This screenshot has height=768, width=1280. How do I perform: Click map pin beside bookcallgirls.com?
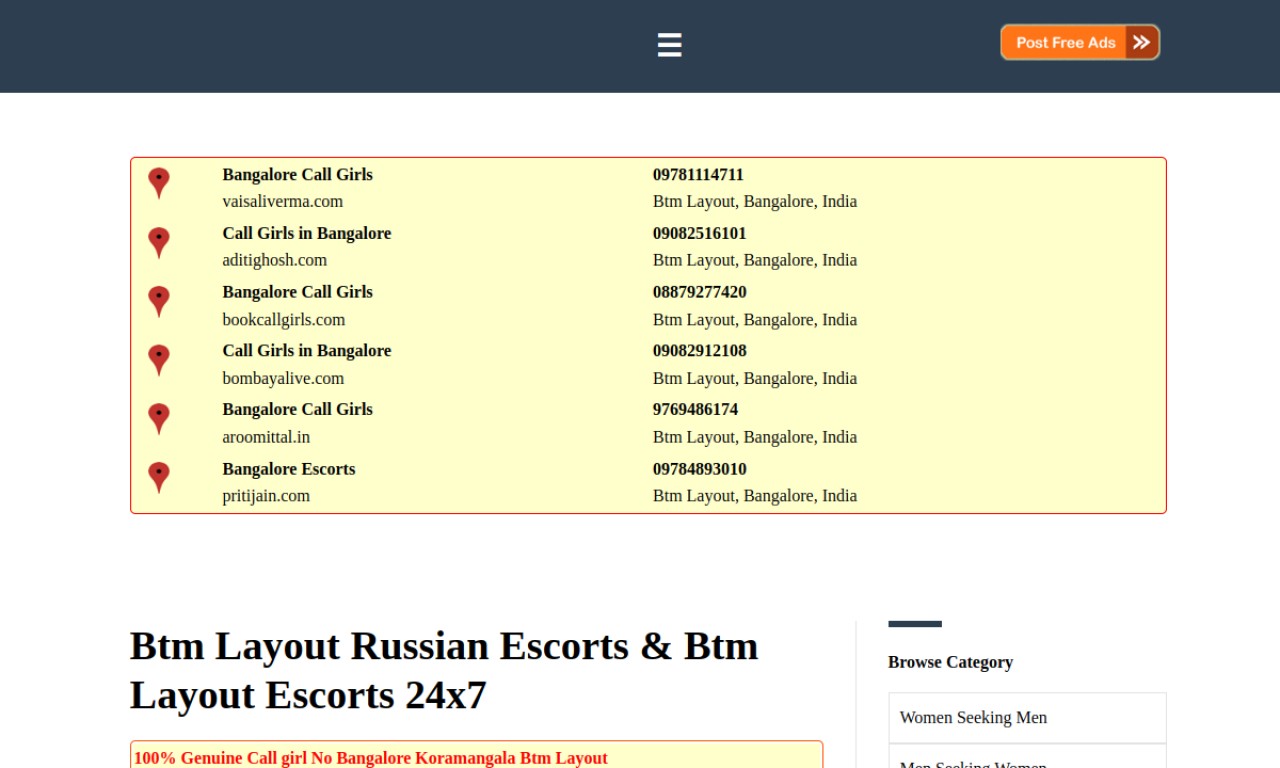click(x=158, y=302)
